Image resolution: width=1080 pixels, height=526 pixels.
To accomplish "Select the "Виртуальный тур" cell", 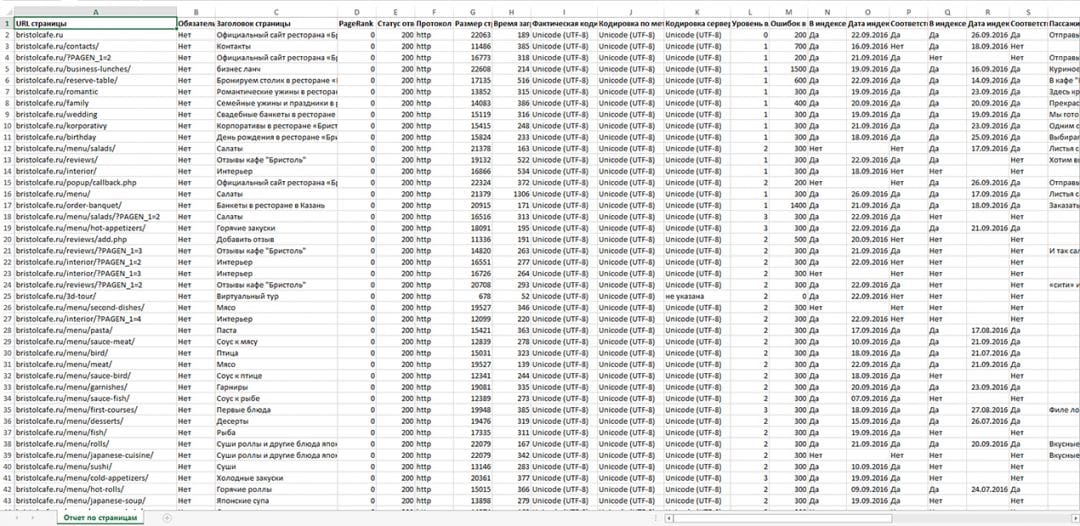I will pyautogui.click(x=276, y=296).
